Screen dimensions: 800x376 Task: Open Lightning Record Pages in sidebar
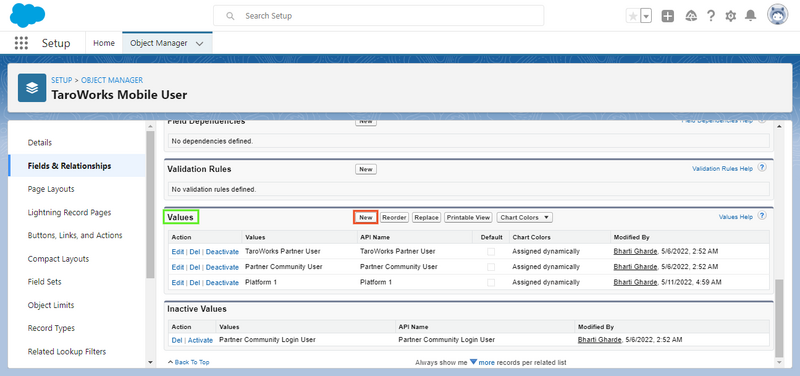(69, 212)
